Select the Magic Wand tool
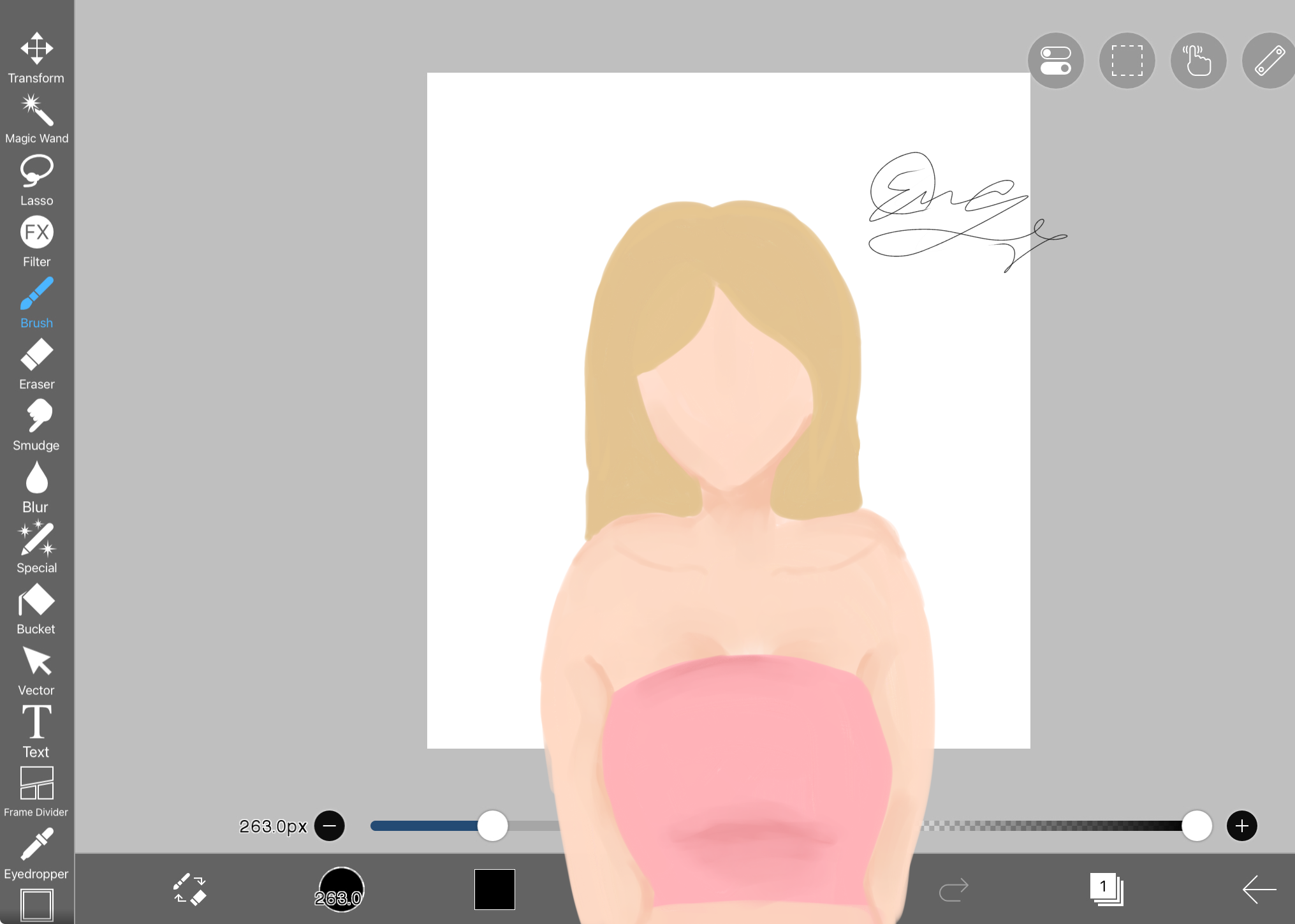This screenshot has width=1295, height=924. [36, 119]
